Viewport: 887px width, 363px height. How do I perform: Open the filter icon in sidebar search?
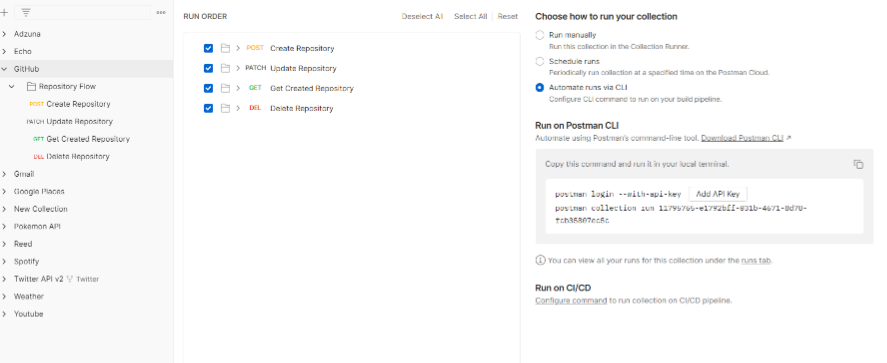[x=25, y=12]
